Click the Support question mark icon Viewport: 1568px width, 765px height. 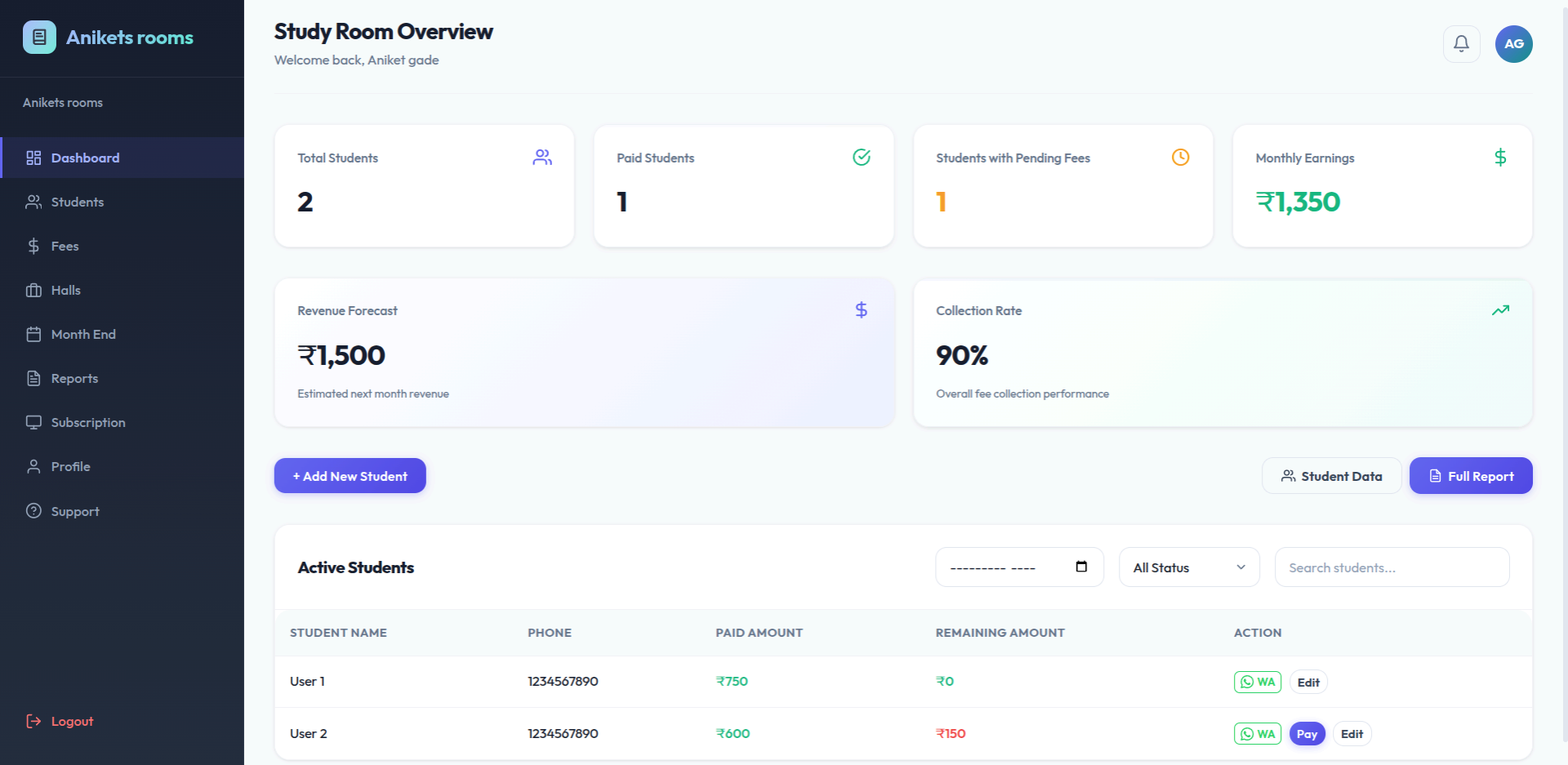click(x=33, y=511)
